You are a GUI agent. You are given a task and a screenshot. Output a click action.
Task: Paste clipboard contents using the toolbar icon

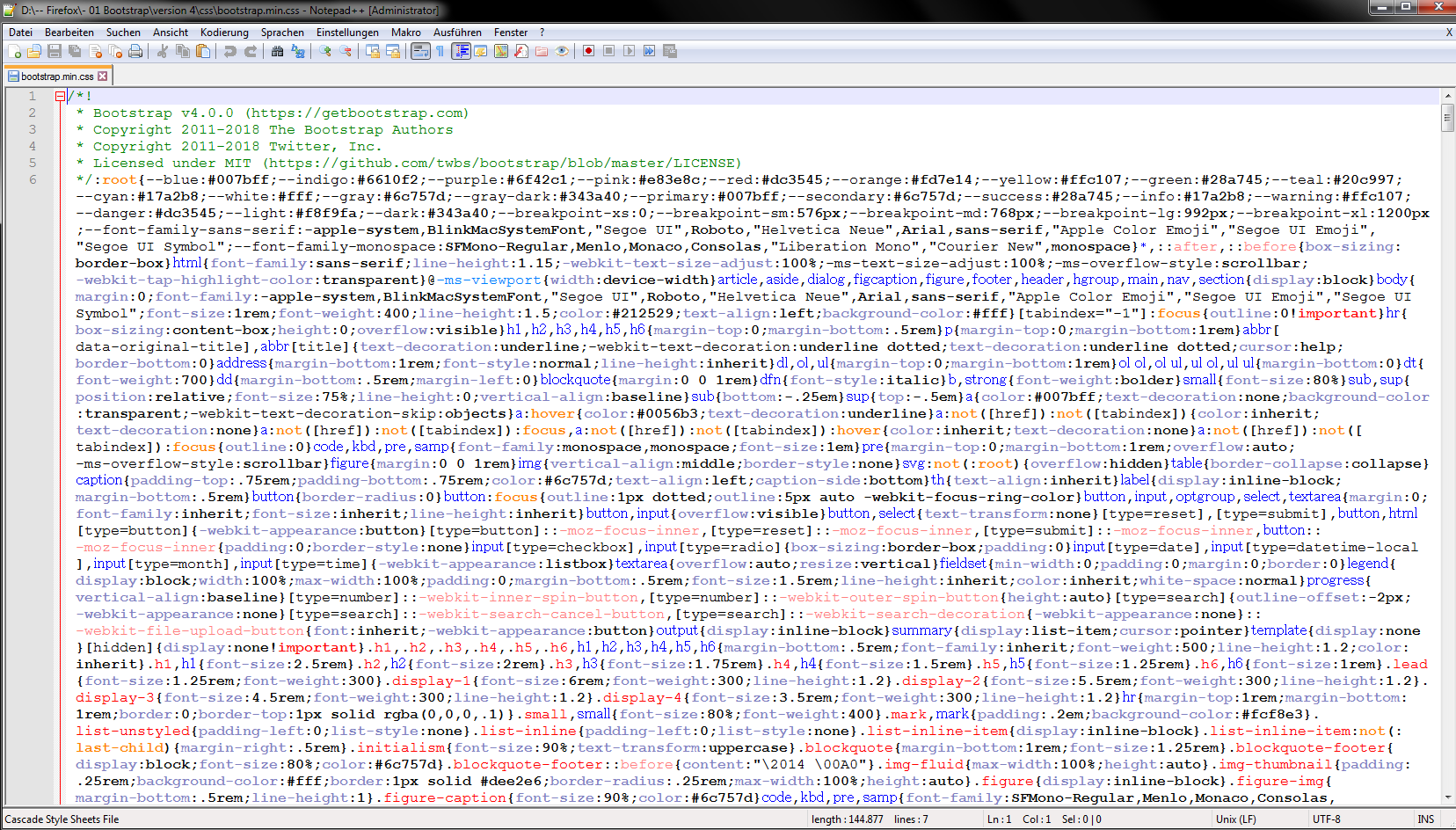203,52
